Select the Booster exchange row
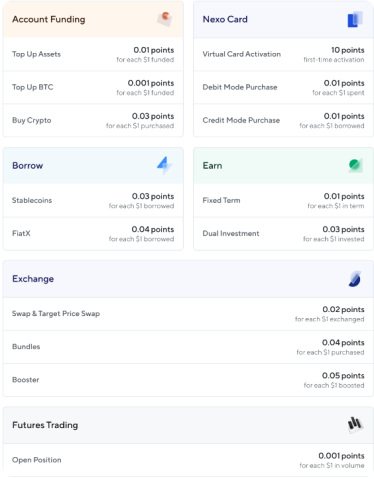Screen dimensions: 374x479 pos(188,380)
